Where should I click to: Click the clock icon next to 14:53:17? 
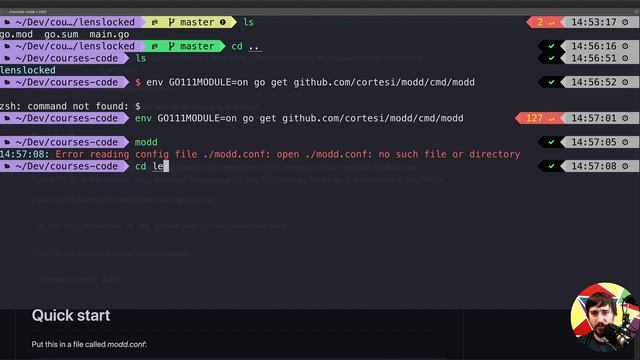pos(625,22)
